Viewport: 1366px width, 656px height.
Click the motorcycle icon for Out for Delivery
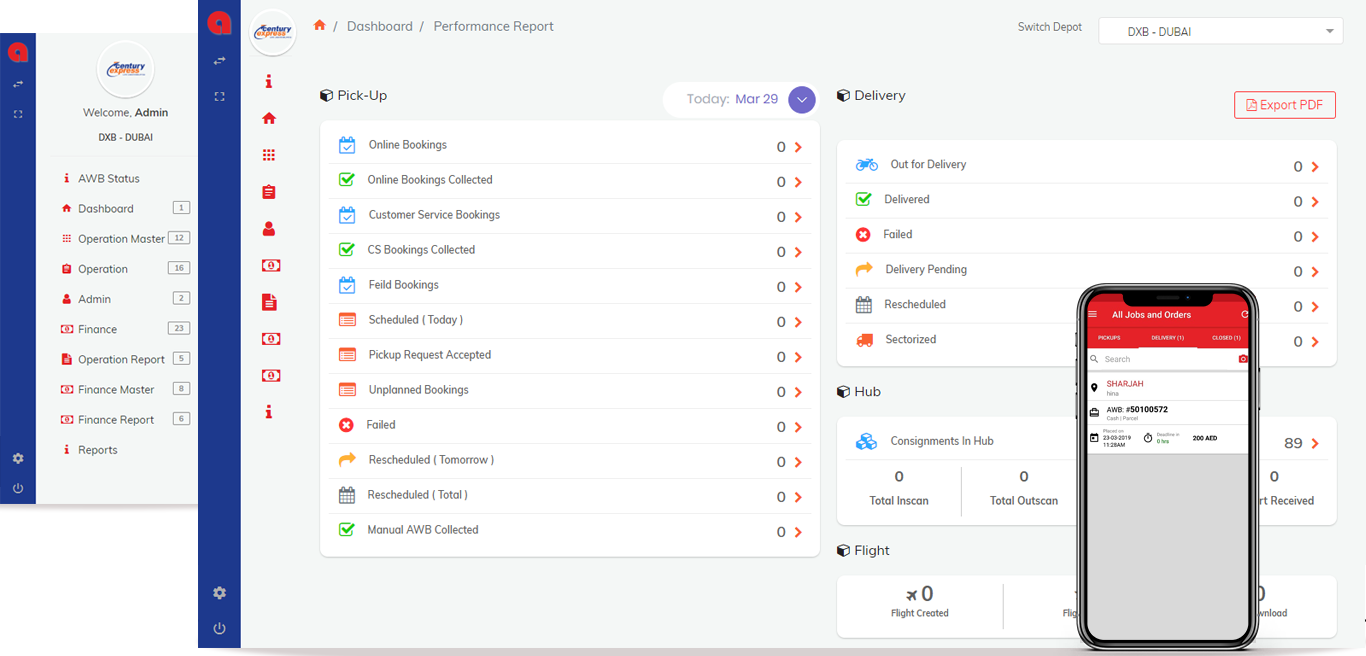[x=866, y=165]
